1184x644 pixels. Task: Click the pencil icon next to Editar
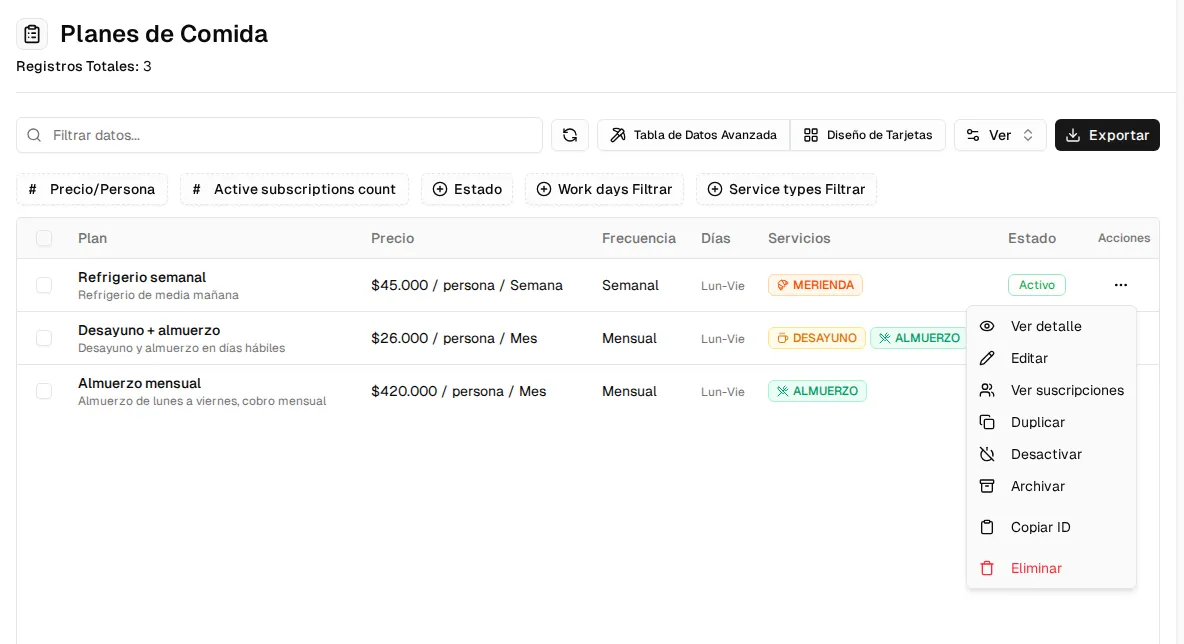pos(987,358)
